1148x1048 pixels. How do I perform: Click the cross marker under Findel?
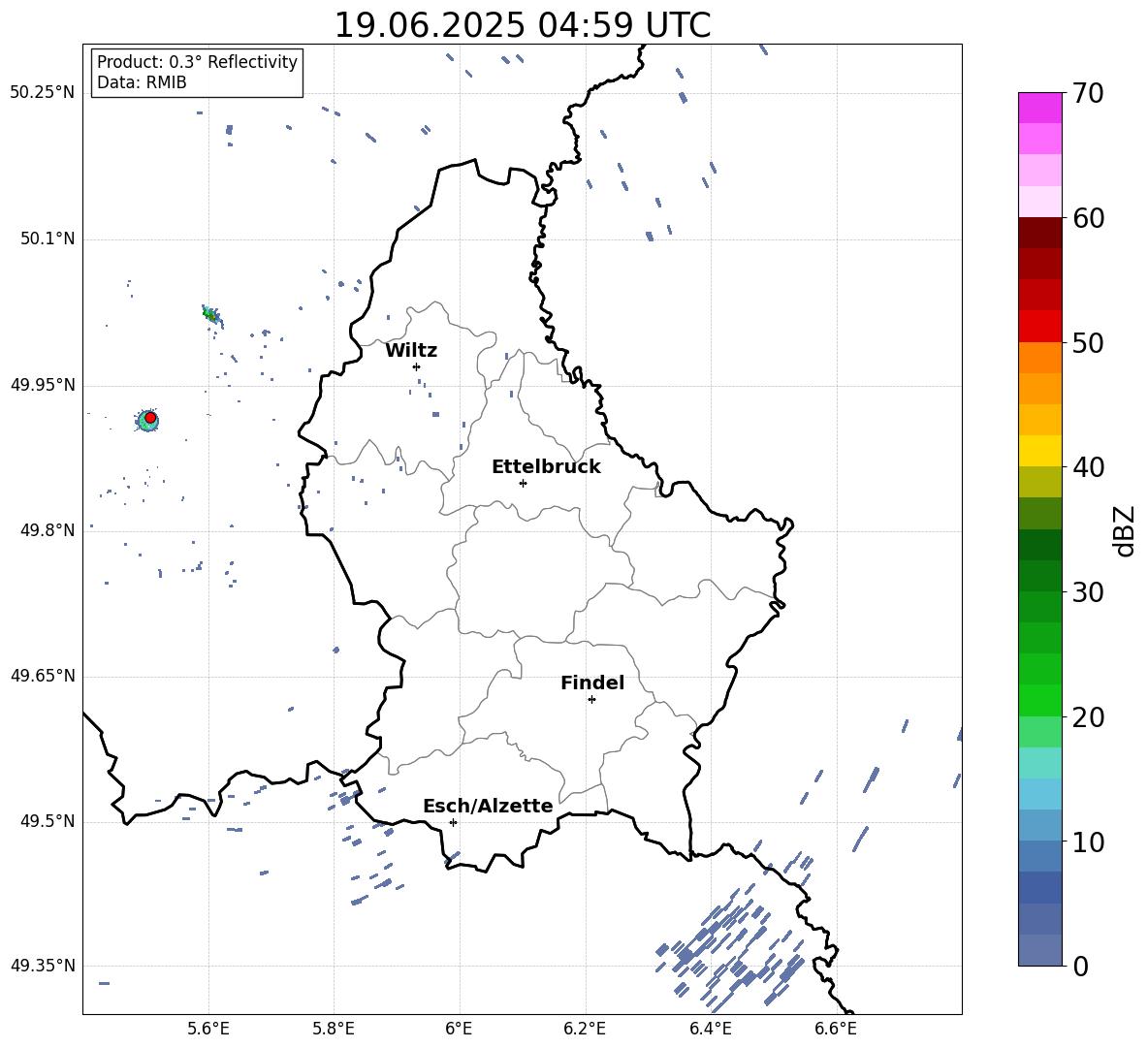(x=591, y=700)
